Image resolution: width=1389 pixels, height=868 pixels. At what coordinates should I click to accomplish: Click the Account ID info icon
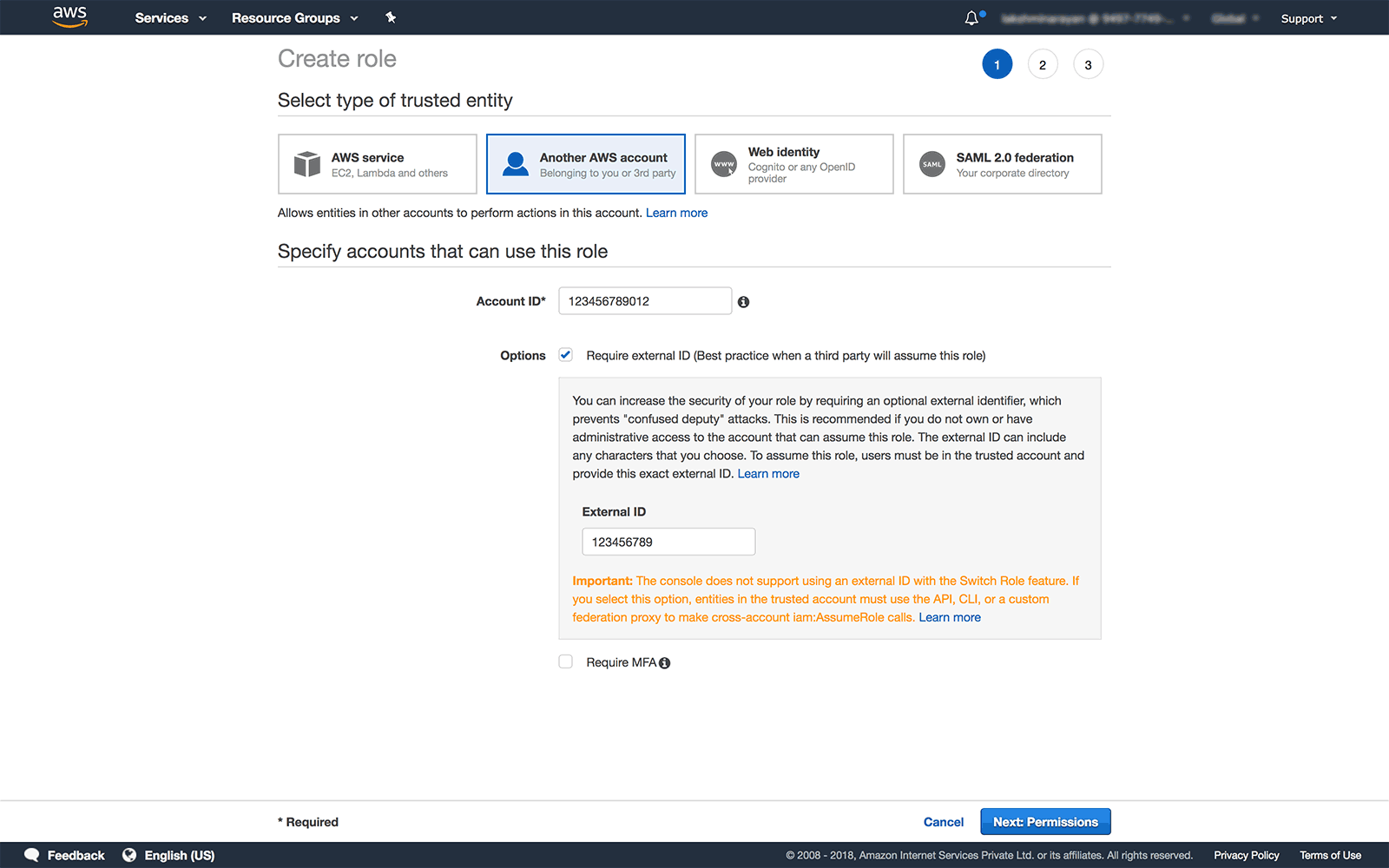pos(743,302)
